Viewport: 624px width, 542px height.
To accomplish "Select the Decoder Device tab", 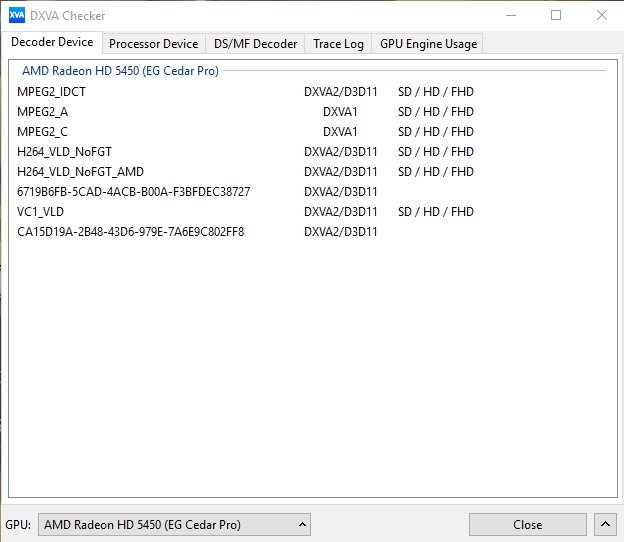I will (52, 42).
